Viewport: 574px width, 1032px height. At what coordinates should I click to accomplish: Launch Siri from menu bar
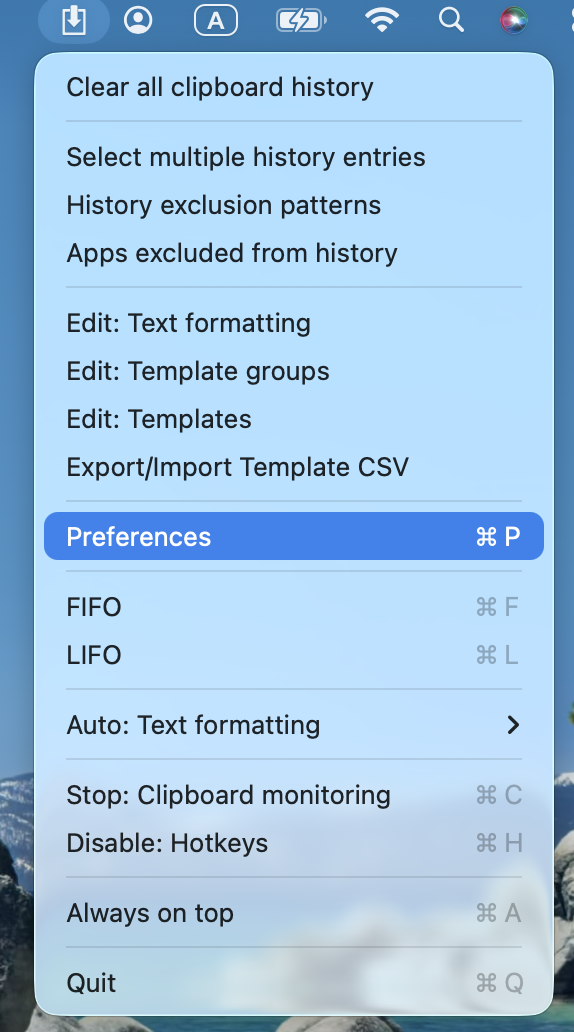click(513, 20)
